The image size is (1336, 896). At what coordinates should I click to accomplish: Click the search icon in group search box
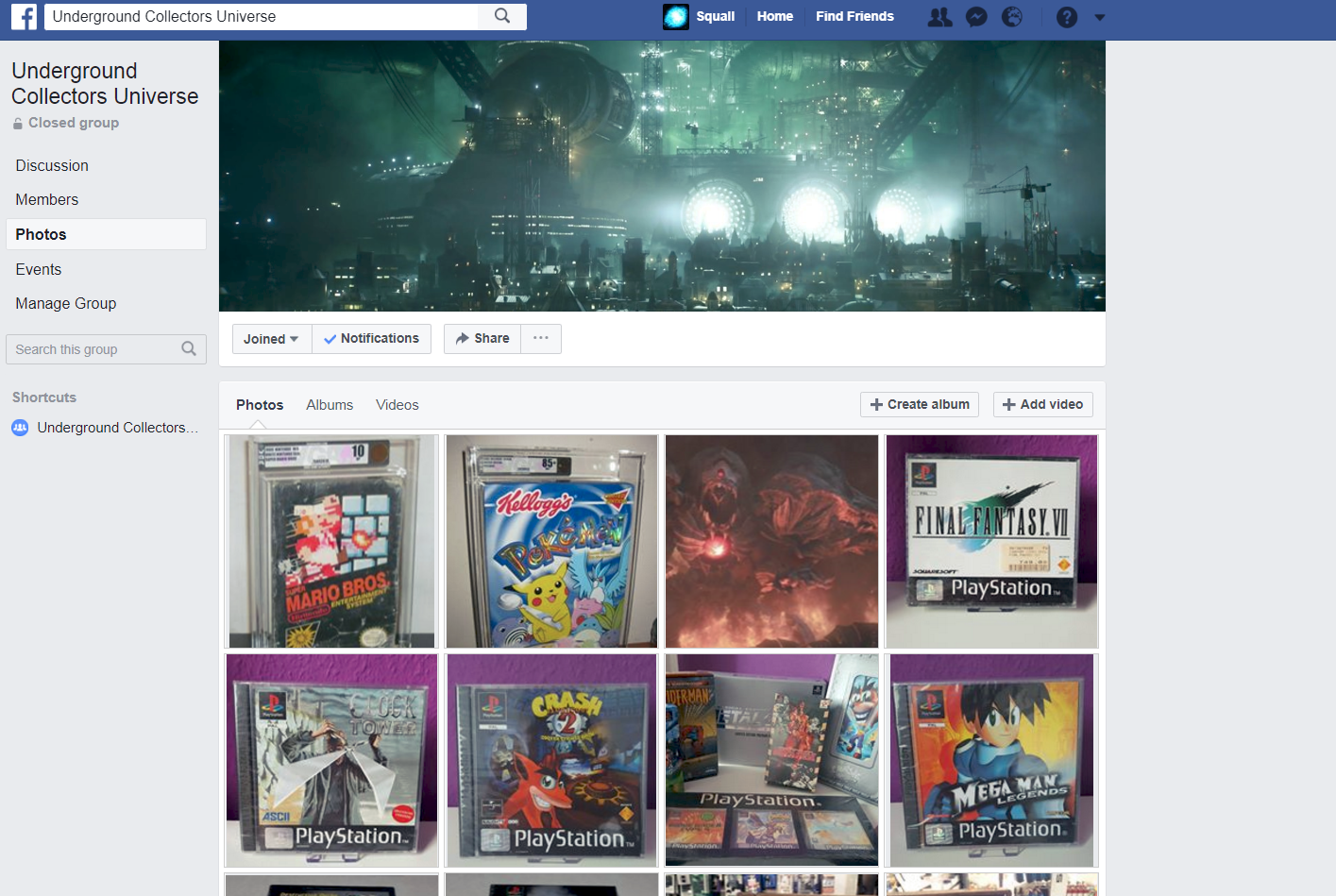pos(189,349)
